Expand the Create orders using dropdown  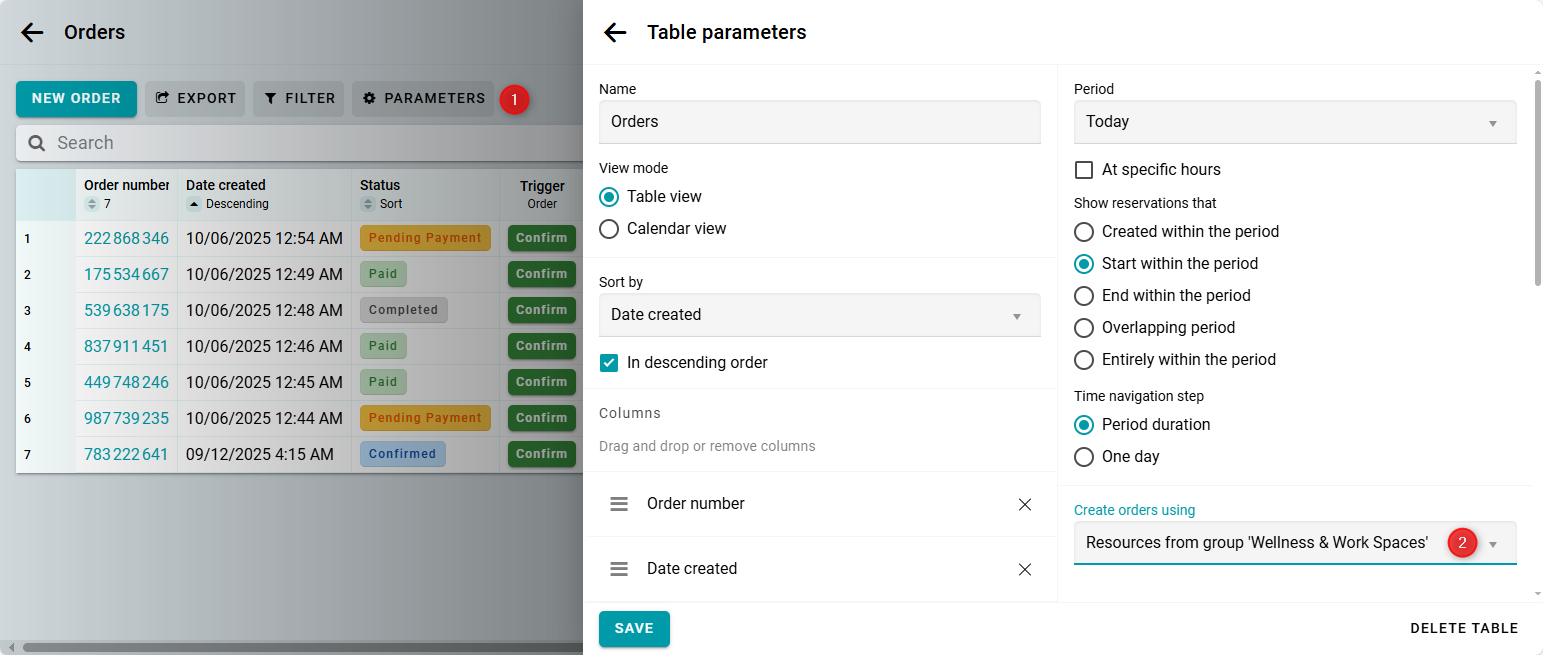coord(1492,544)
